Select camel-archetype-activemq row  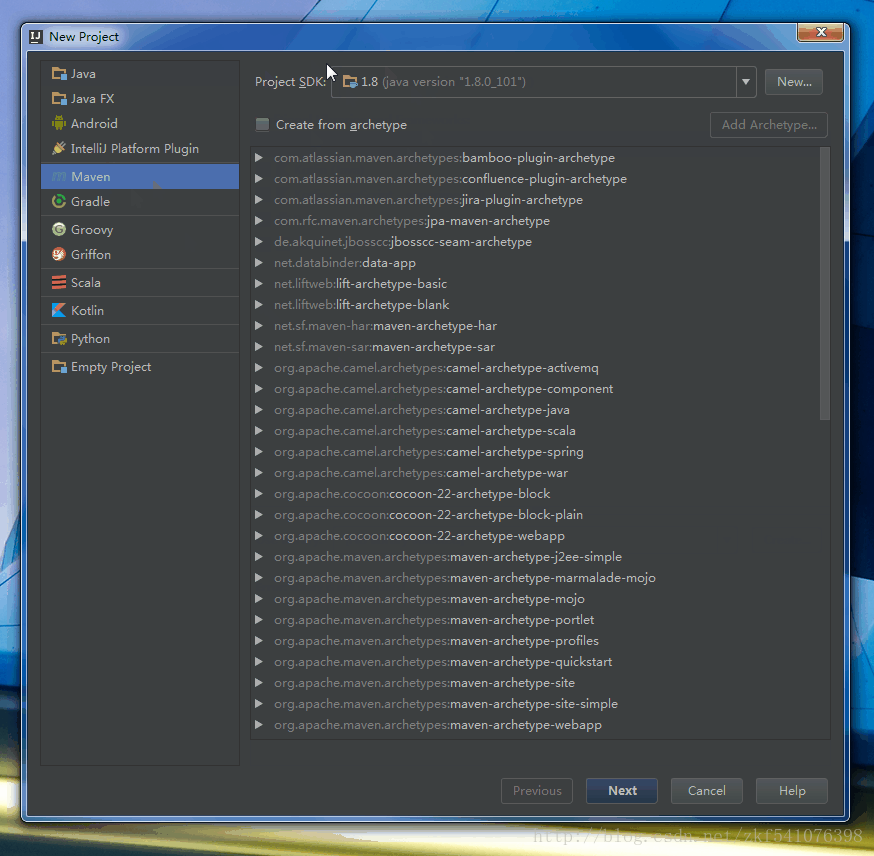(535, 368)
